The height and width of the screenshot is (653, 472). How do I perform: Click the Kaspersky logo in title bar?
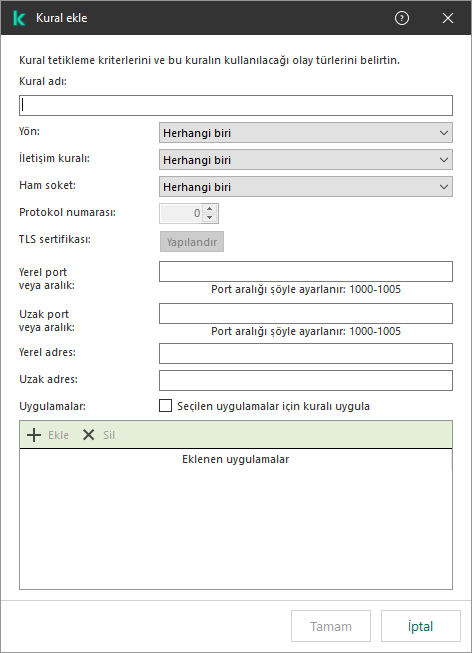pos(19,18)
